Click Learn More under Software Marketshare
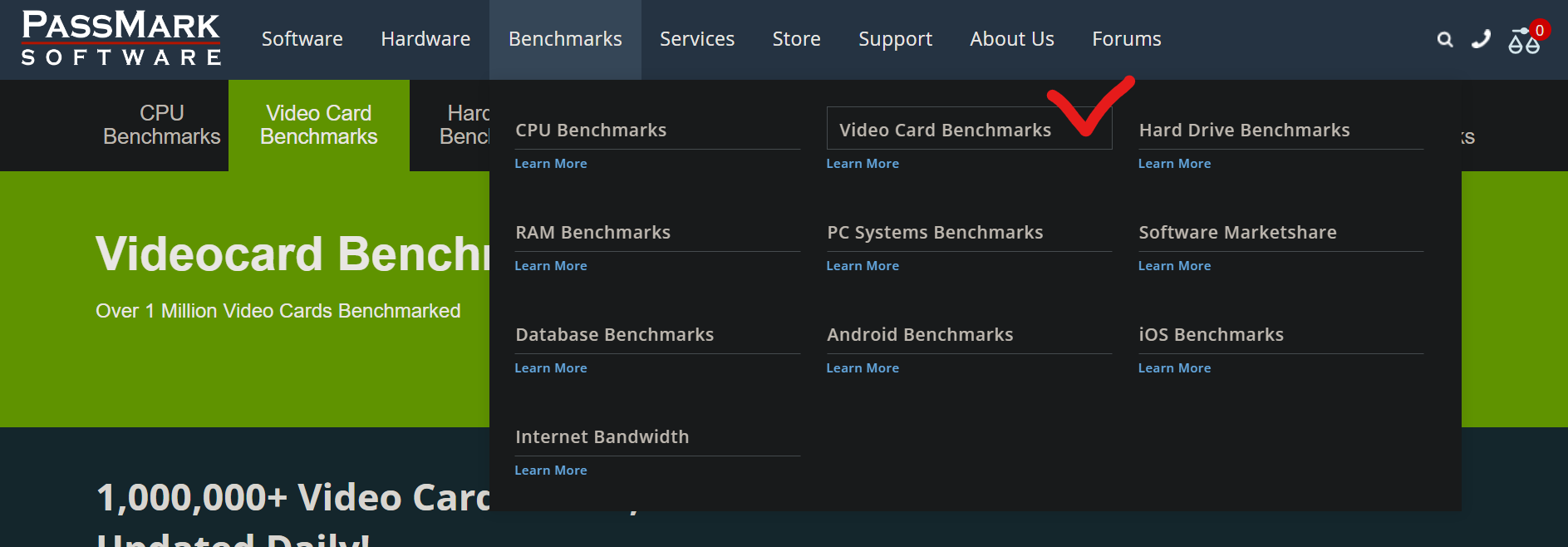Screen dimensions: 1568x547 click(1174, 266)
